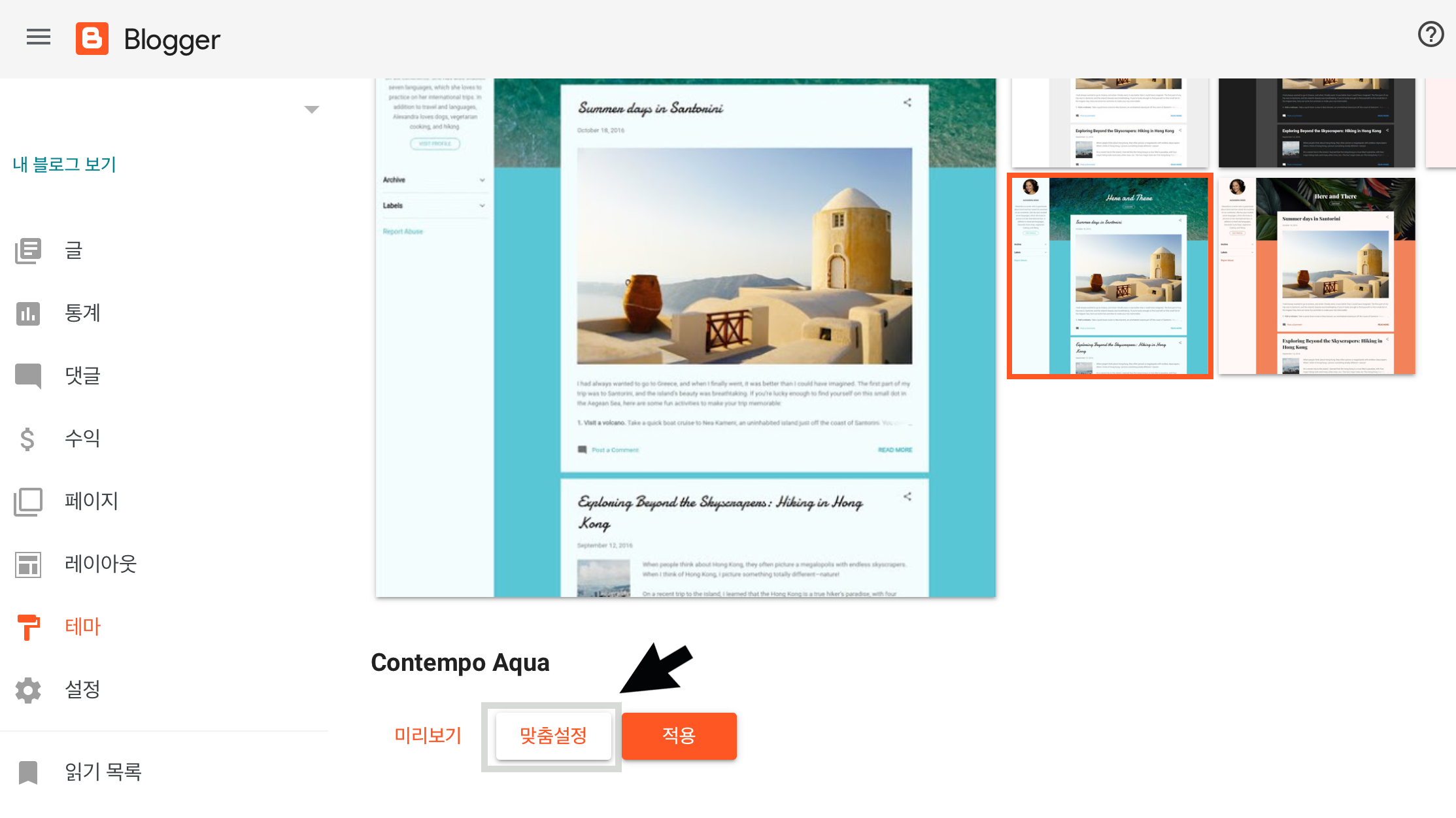Click the layout (레이아웃) icon

28,564
